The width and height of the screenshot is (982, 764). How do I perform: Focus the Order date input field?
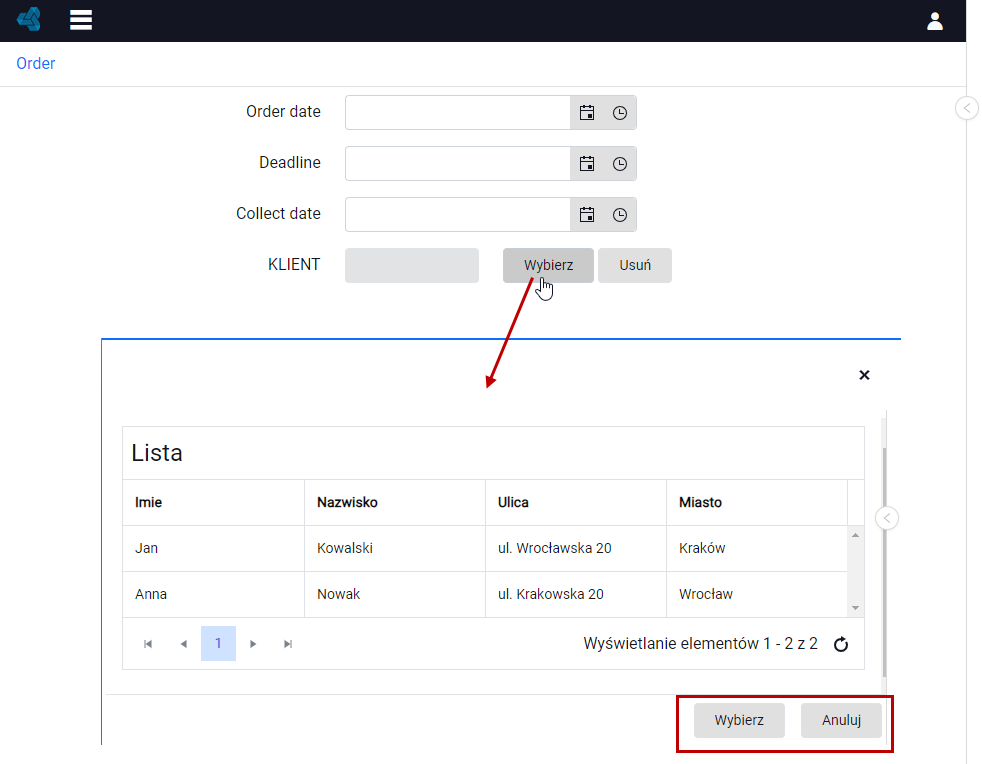[458, 113]
